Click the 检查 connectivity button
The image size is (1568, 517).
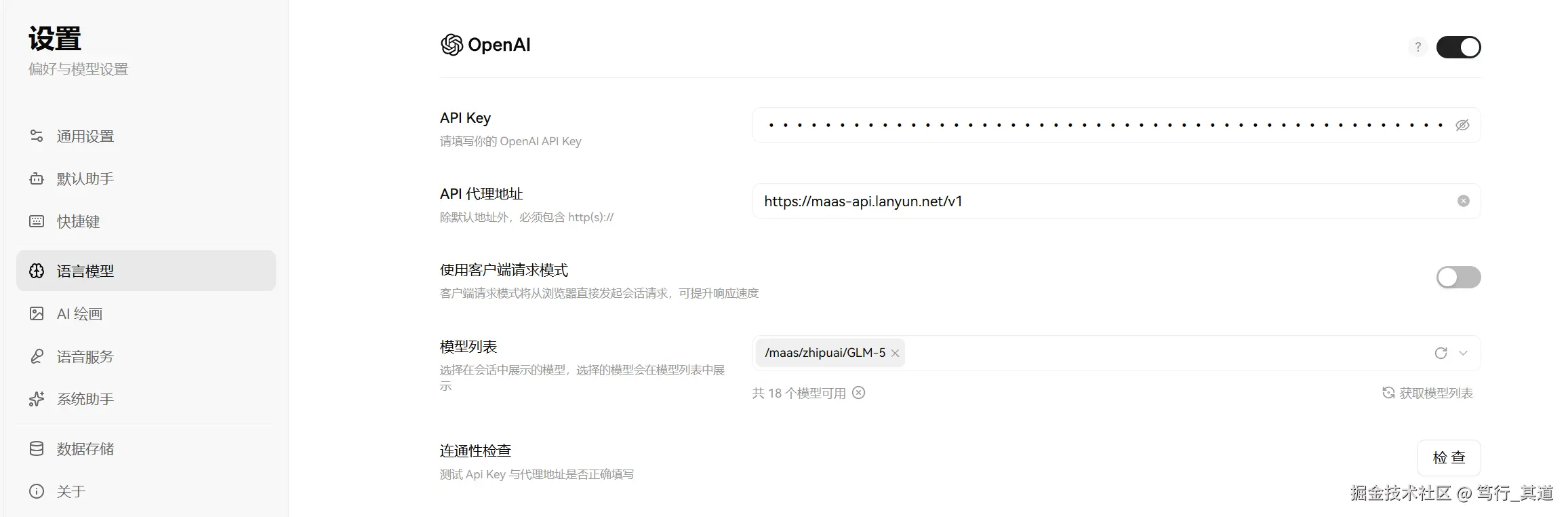pyautogui.click(x=1449, y=458)
